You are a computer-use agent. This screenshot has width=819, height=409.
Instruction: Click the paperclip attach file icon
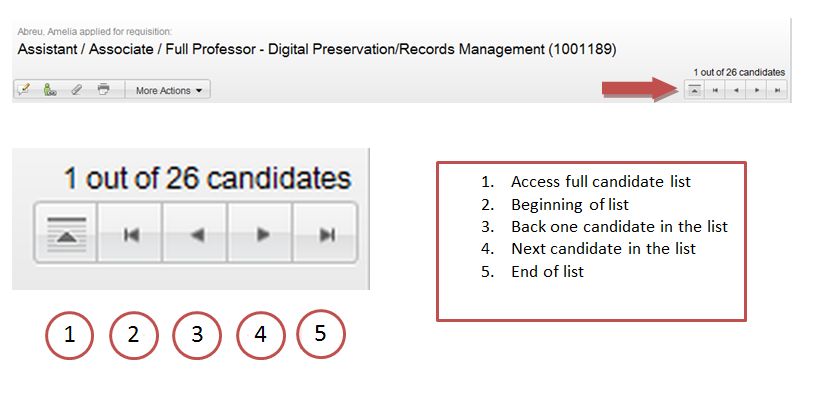pyautogui.click(x=77, y=90)
